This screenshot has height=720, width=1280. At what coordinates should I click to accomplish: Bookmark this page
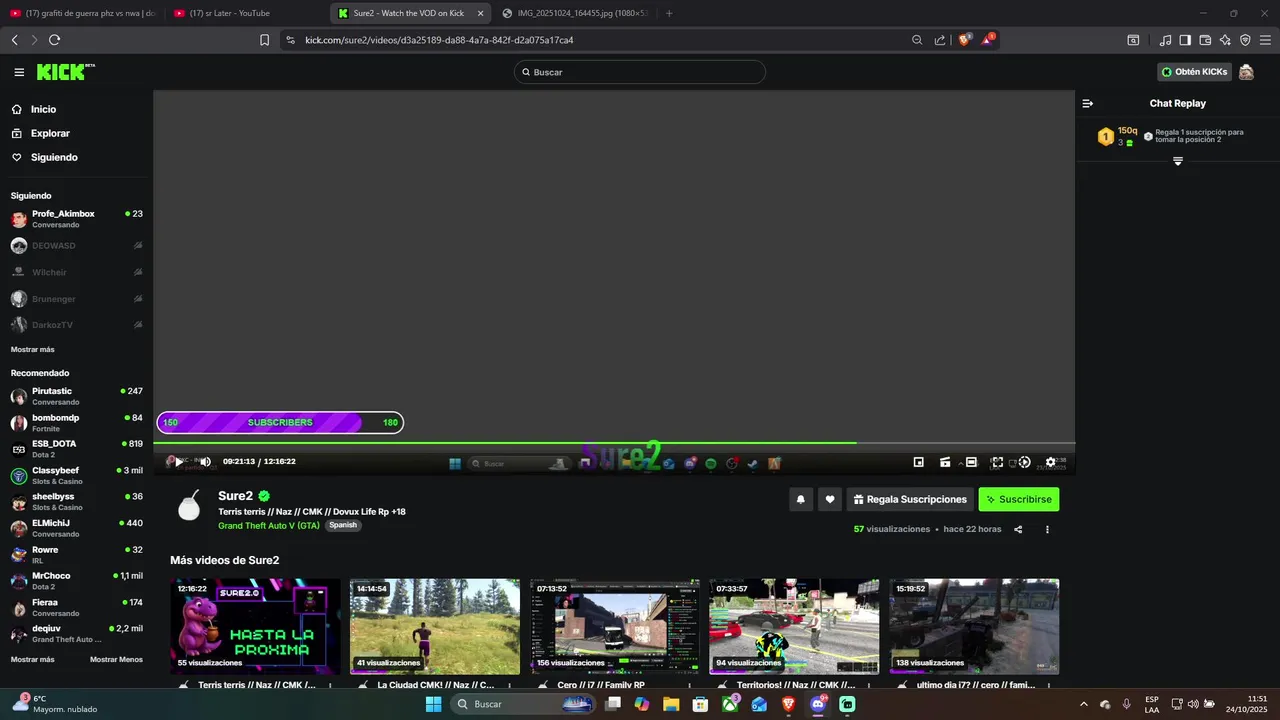click(x=264, y=40)
